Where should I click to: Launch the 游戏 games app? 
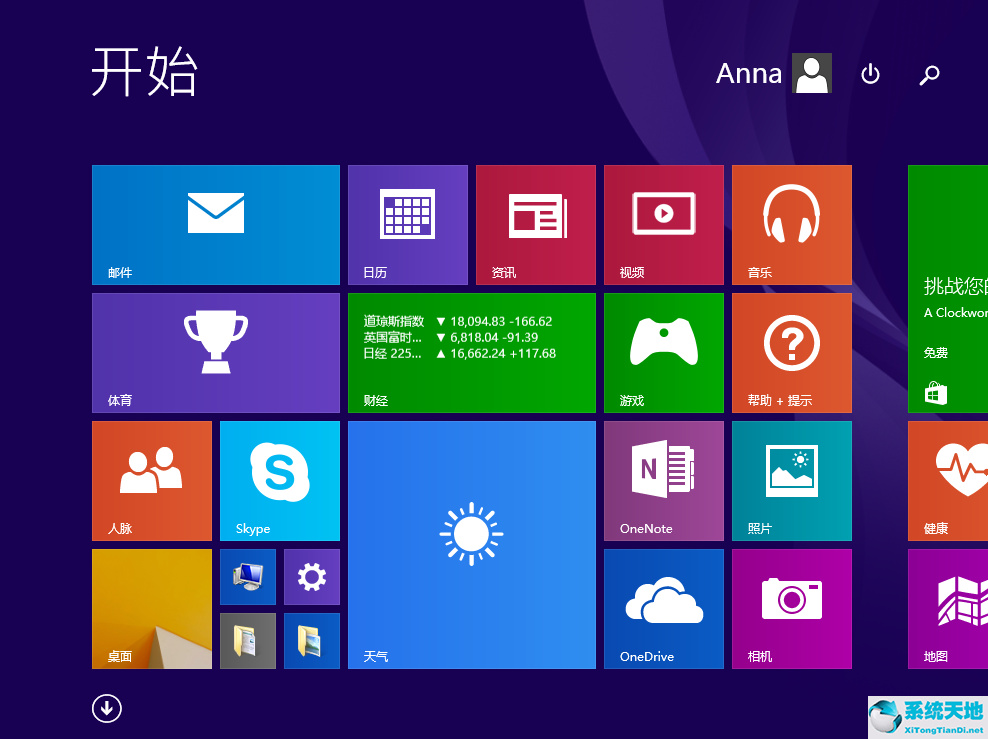(663, 352)
